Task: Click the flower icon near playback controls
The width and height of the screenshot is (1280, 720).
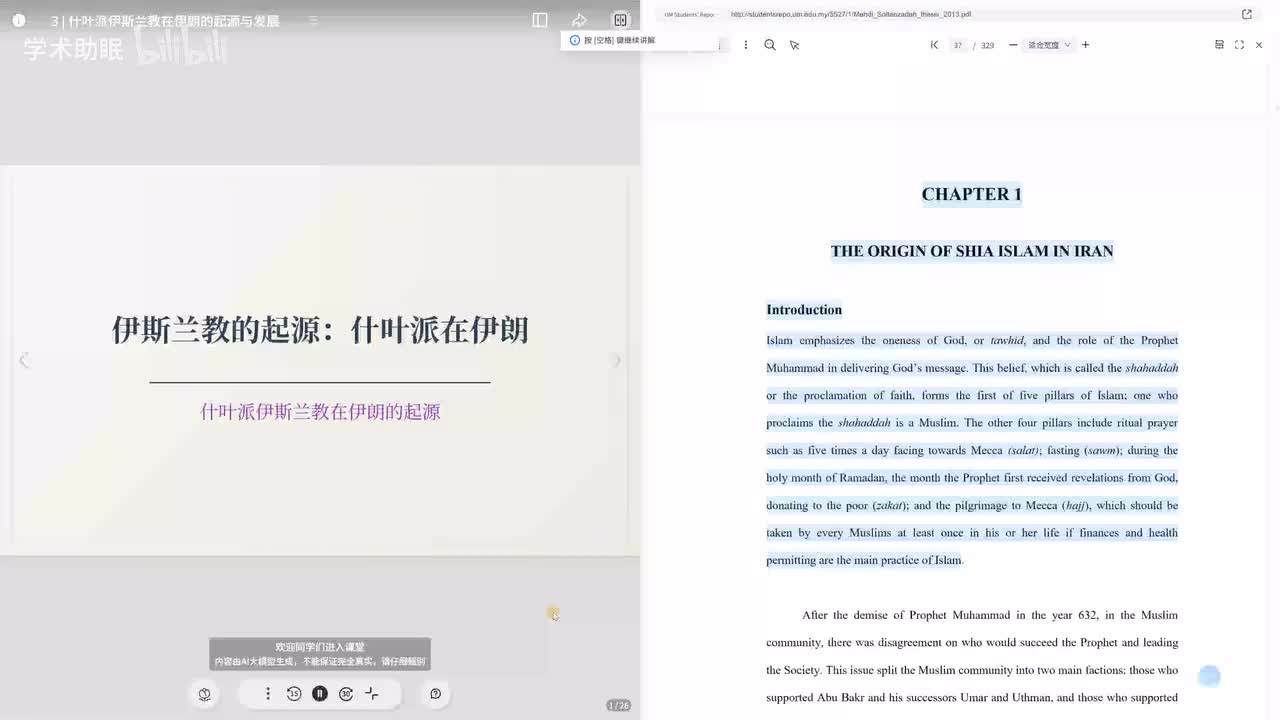Action: click(x=204, y=694)
